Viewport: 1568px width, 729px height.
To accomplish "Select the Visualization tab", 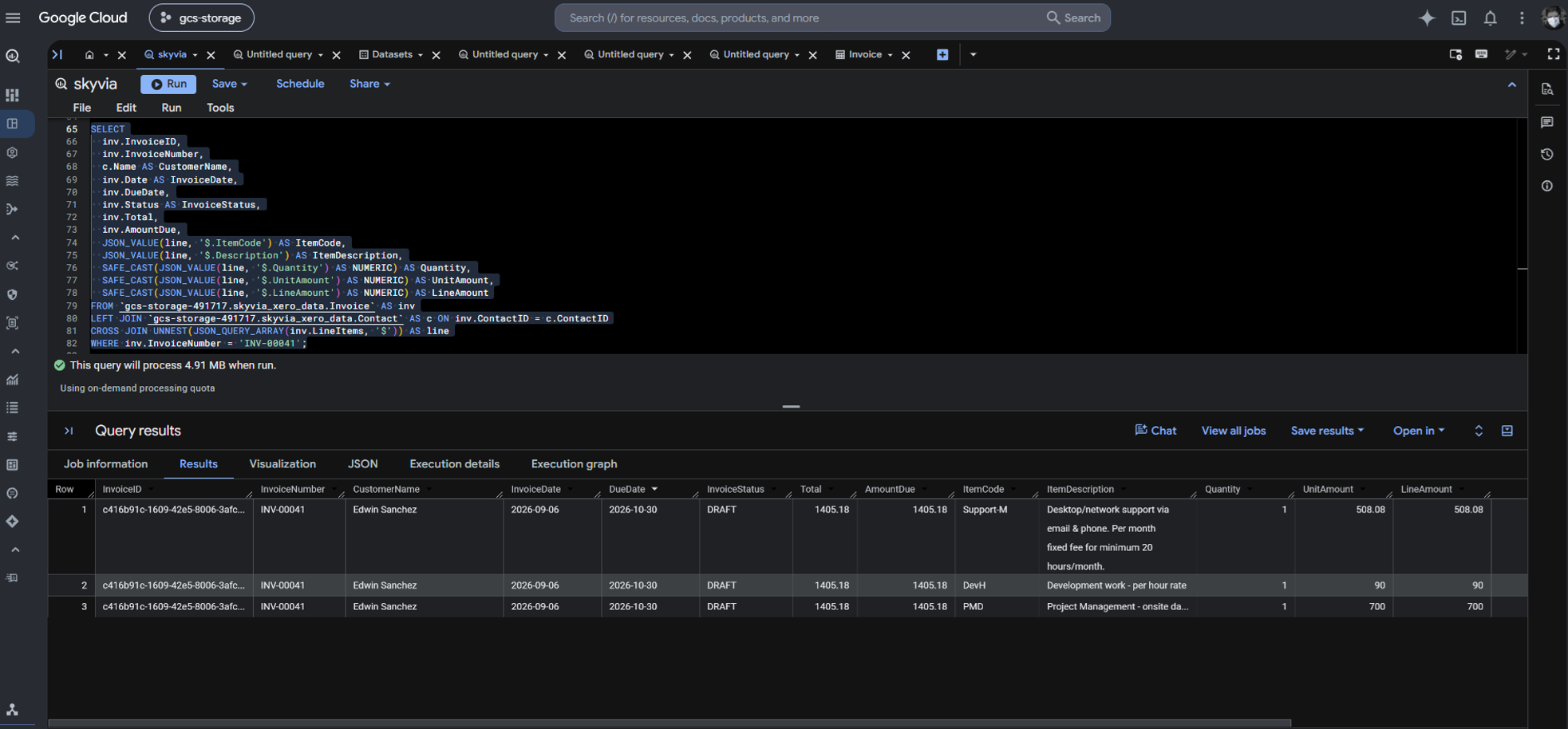I will [x=282, y=464].
